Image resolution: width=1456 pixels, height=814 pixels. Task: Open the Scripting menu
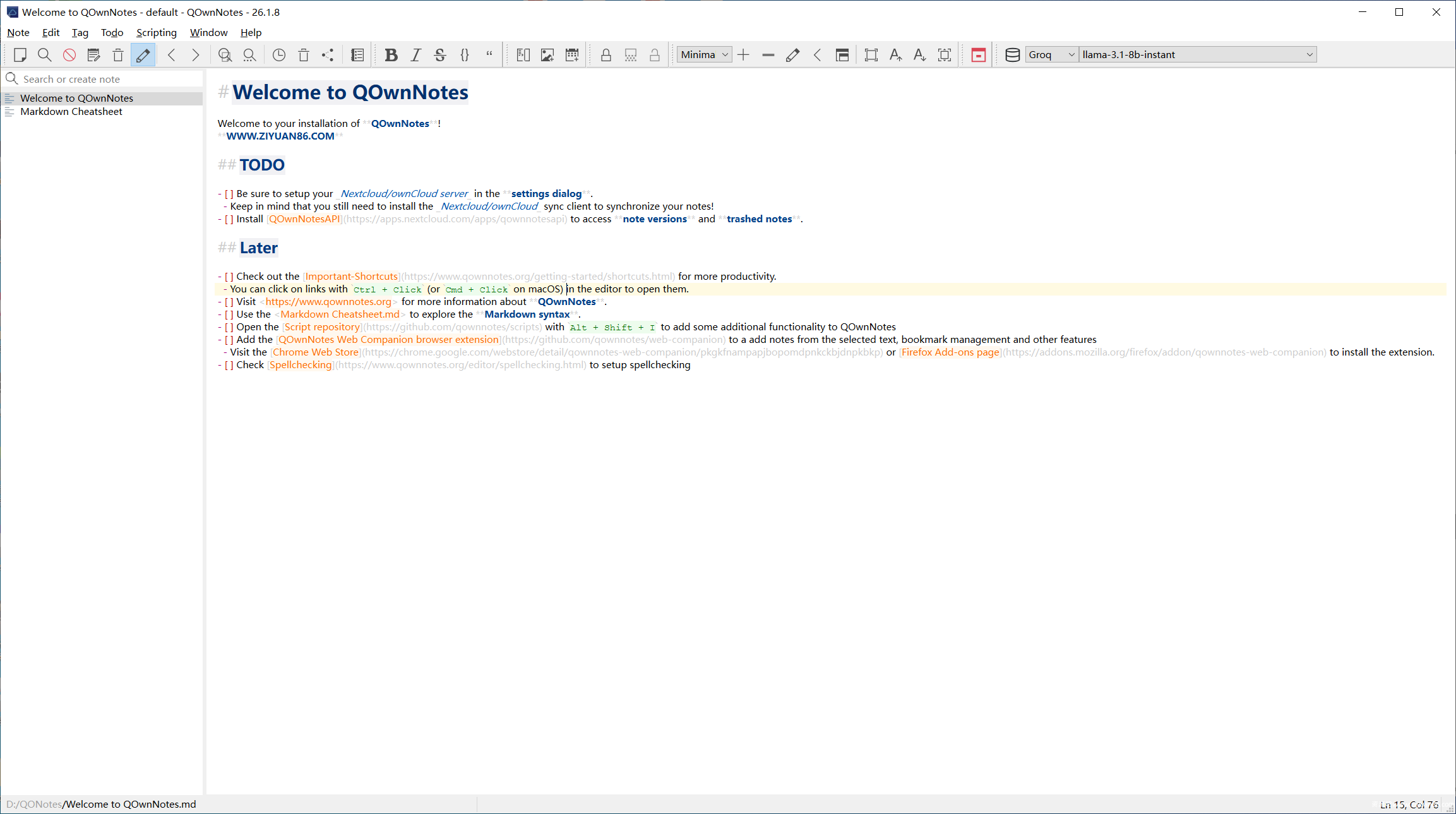pos(156,33)
